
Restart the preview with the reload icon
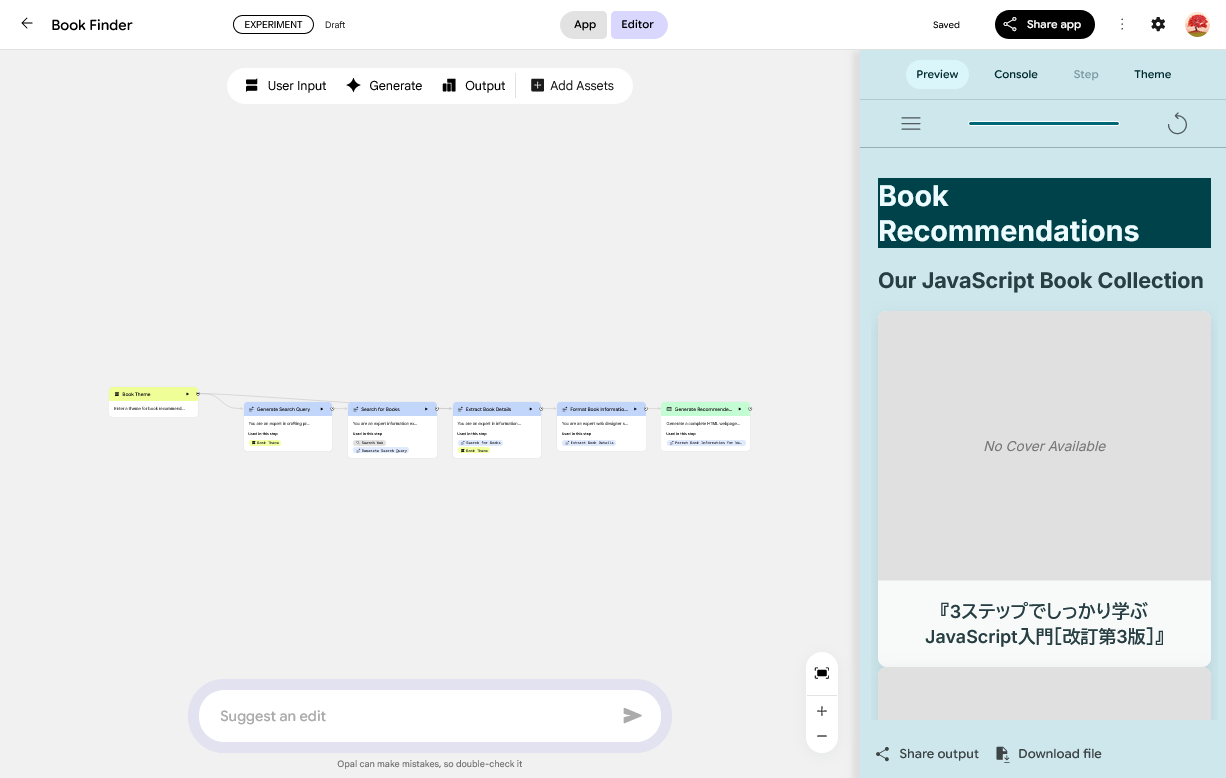coord(1177,124)
